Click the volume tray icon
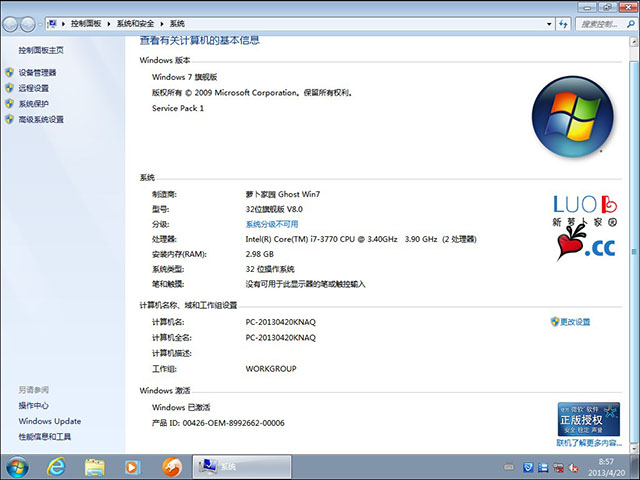Viewport: 640px width, 480px height. click(573, 467)
